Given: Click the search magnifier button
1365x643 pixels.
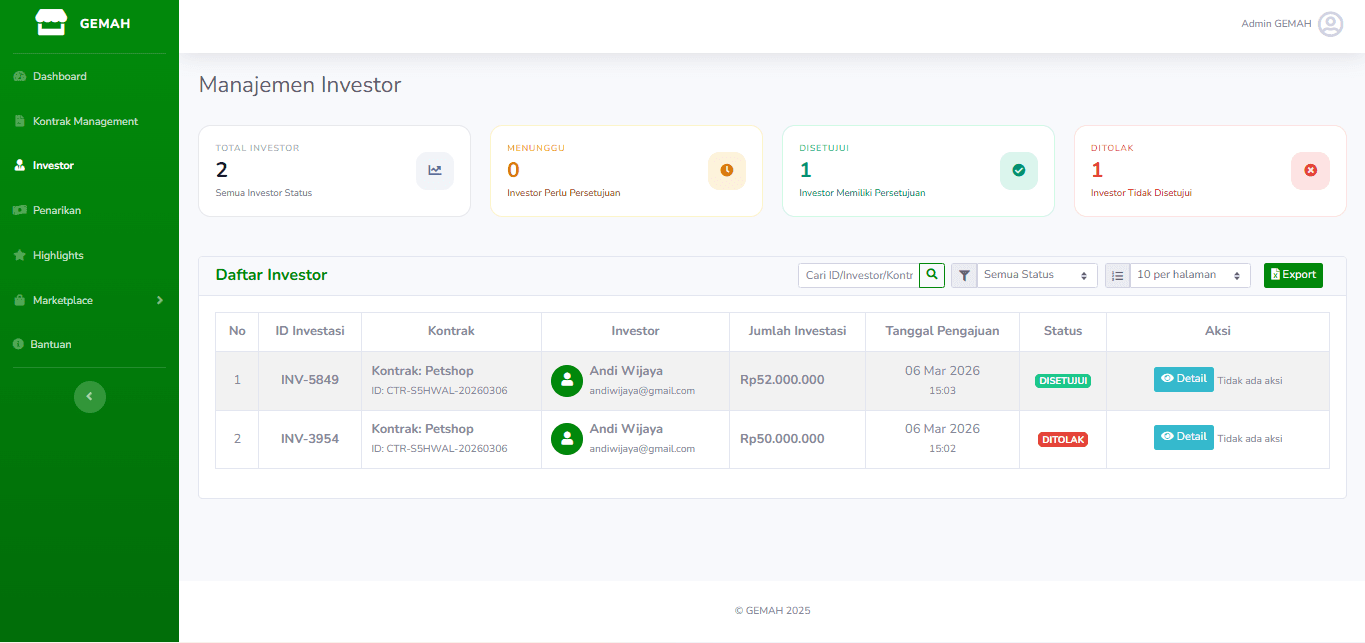Looking at the screenshot, I should point(932,275).
